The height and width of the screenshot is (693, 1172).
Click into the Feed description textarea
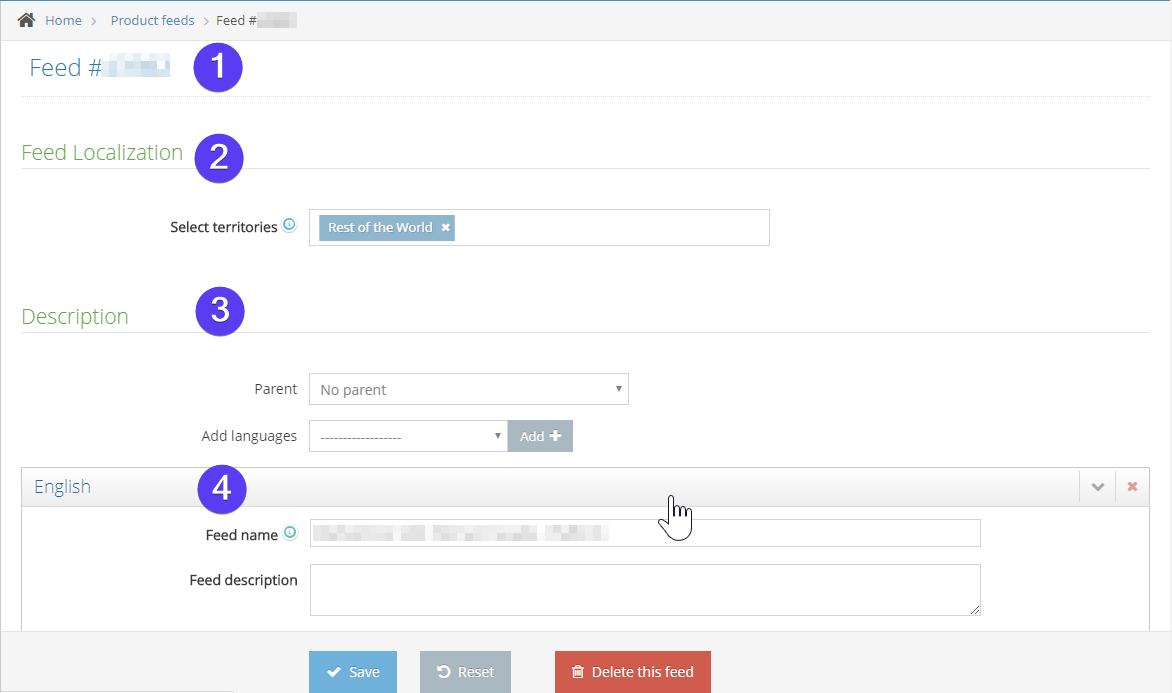point(645,590)
